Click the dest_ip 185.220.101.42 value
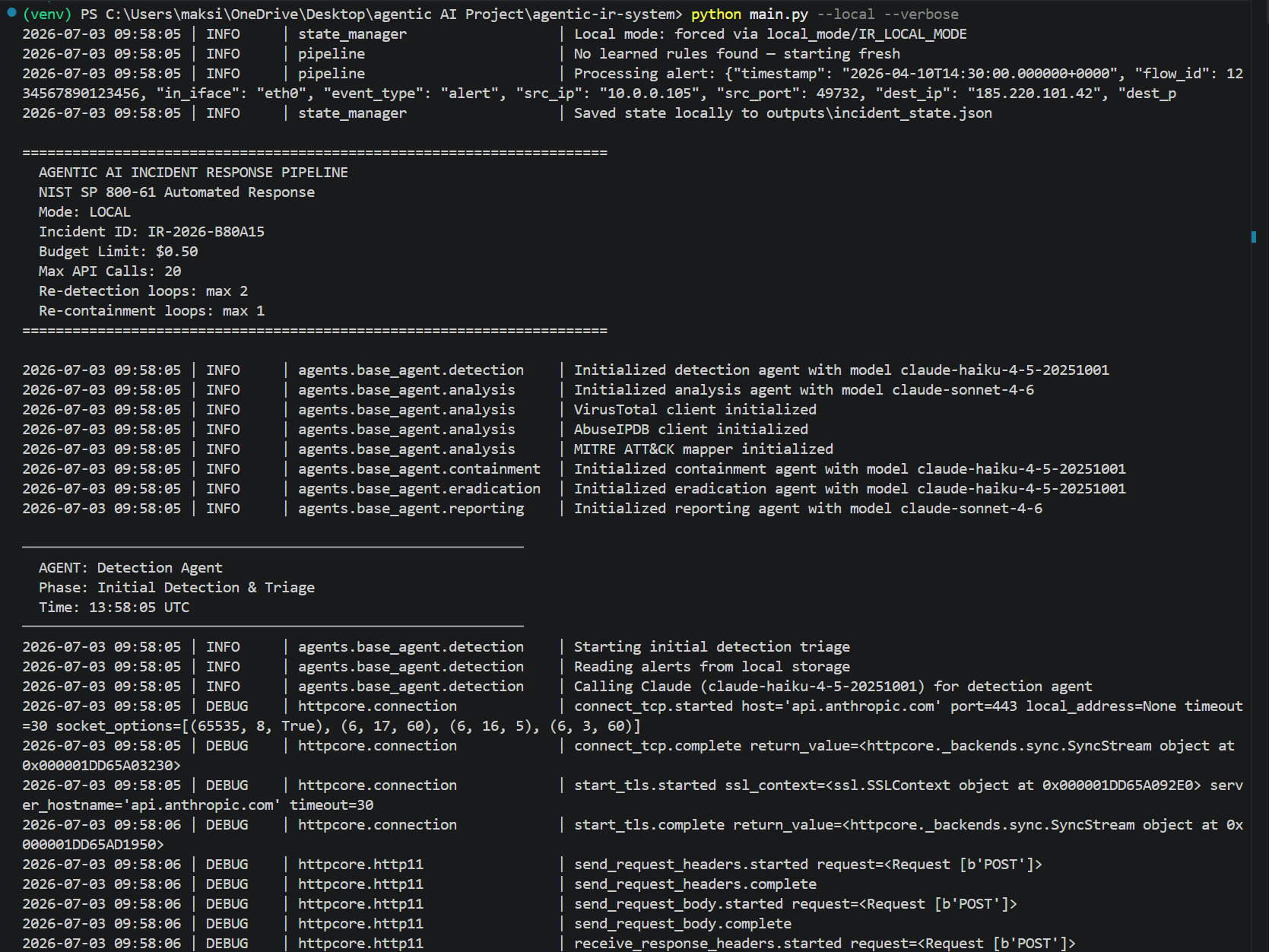Image resolution: width=1269 pixels, height=952 pixels. click(1035, 94)
